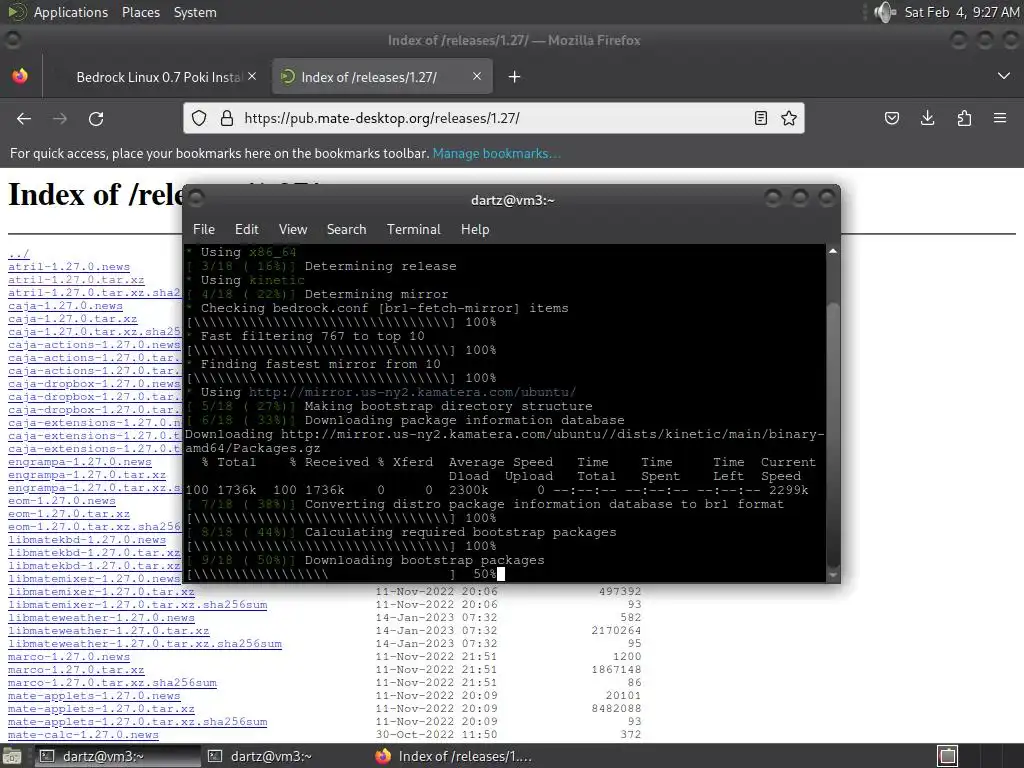1024x768 pixels.
Task: Open the terminal View menu
Action: click(293, 229)
